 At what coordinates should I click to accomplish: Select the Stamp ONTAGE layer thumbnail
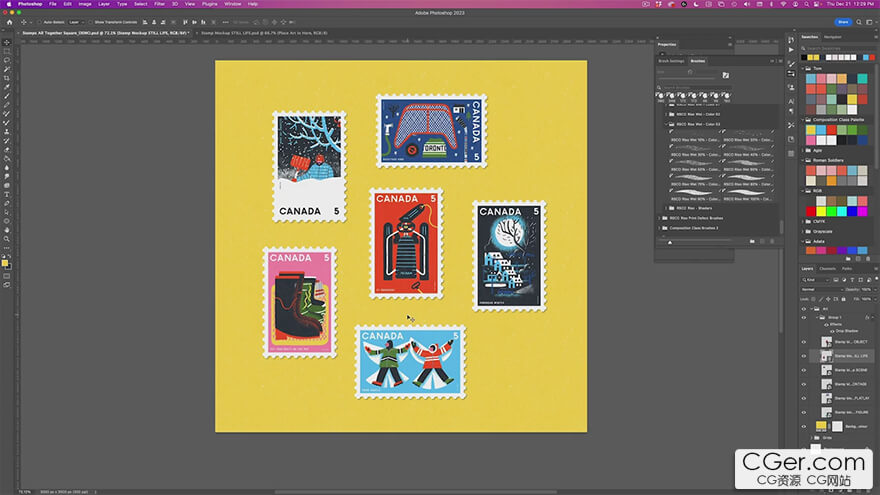pyautogui.click(x=827, y=384)
